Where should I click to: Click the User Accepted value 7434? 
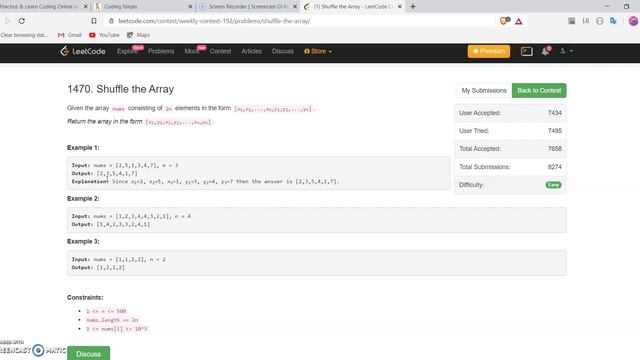point(555,113)
